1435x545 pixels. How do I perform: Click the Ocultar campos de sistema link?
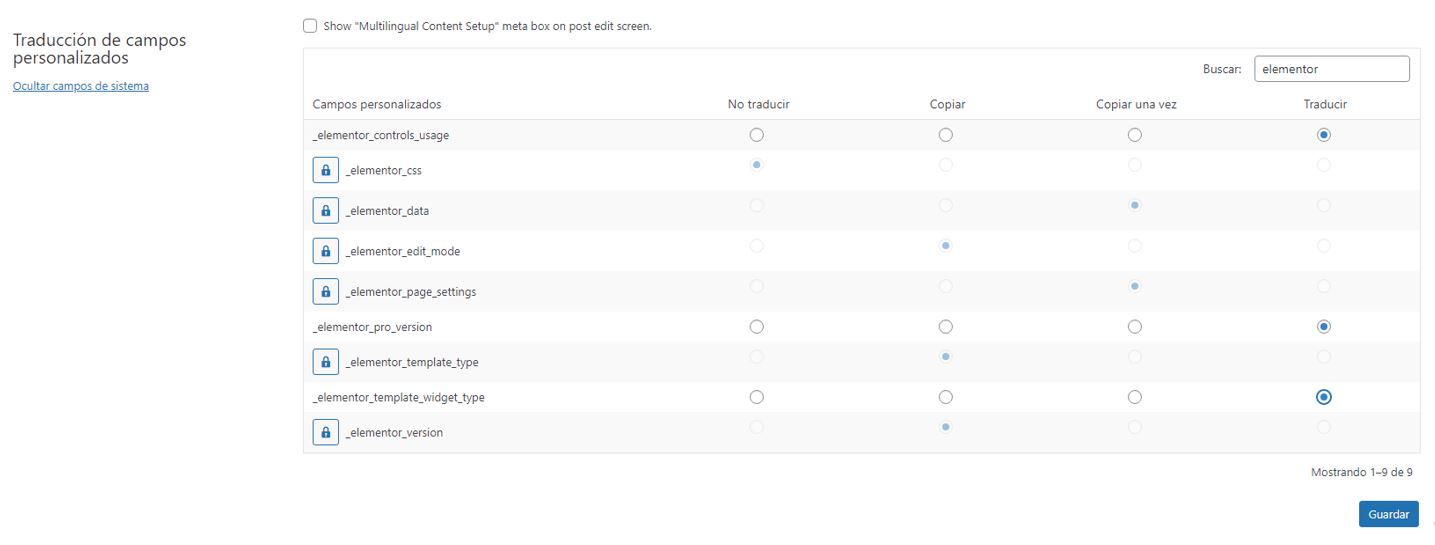(x=81, y=86)
